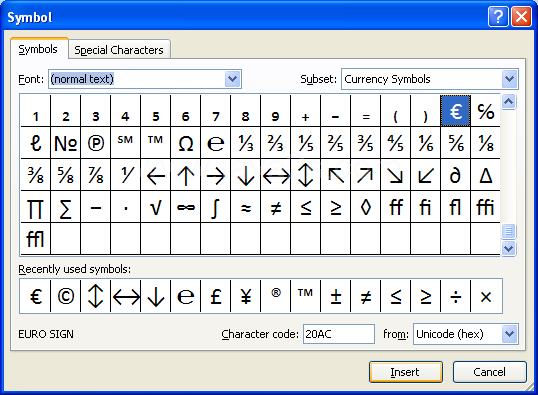Select the product (∏) symbol

(36, 207)
